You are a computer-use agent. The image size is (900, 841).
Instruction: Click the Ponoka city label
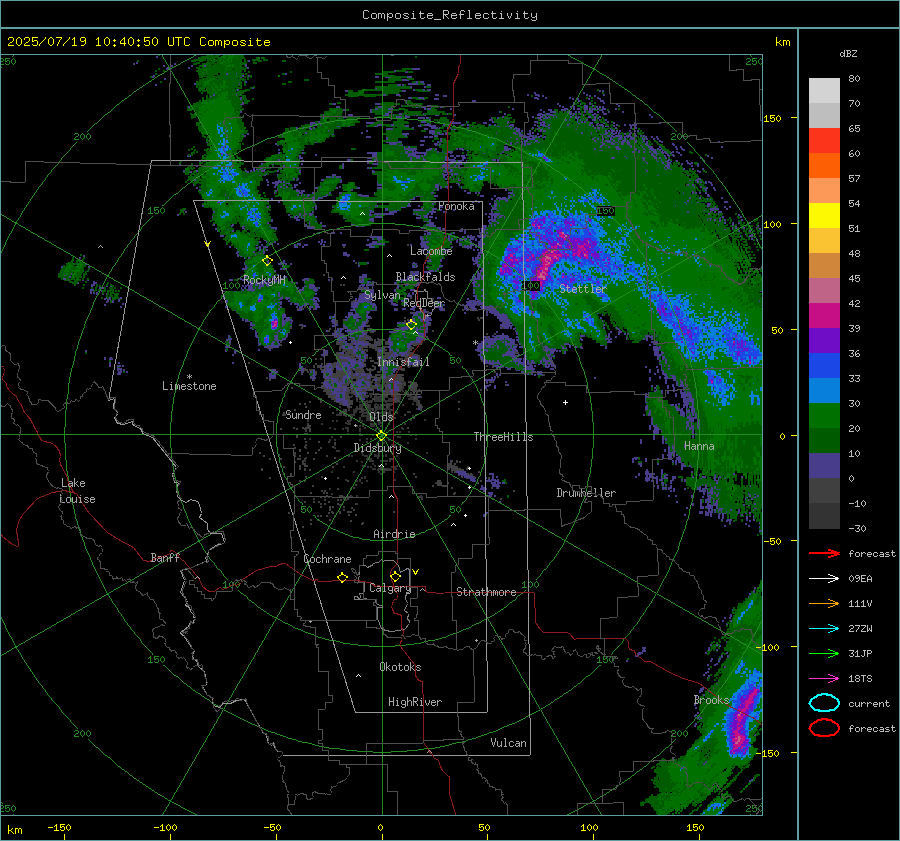point(456,206)
